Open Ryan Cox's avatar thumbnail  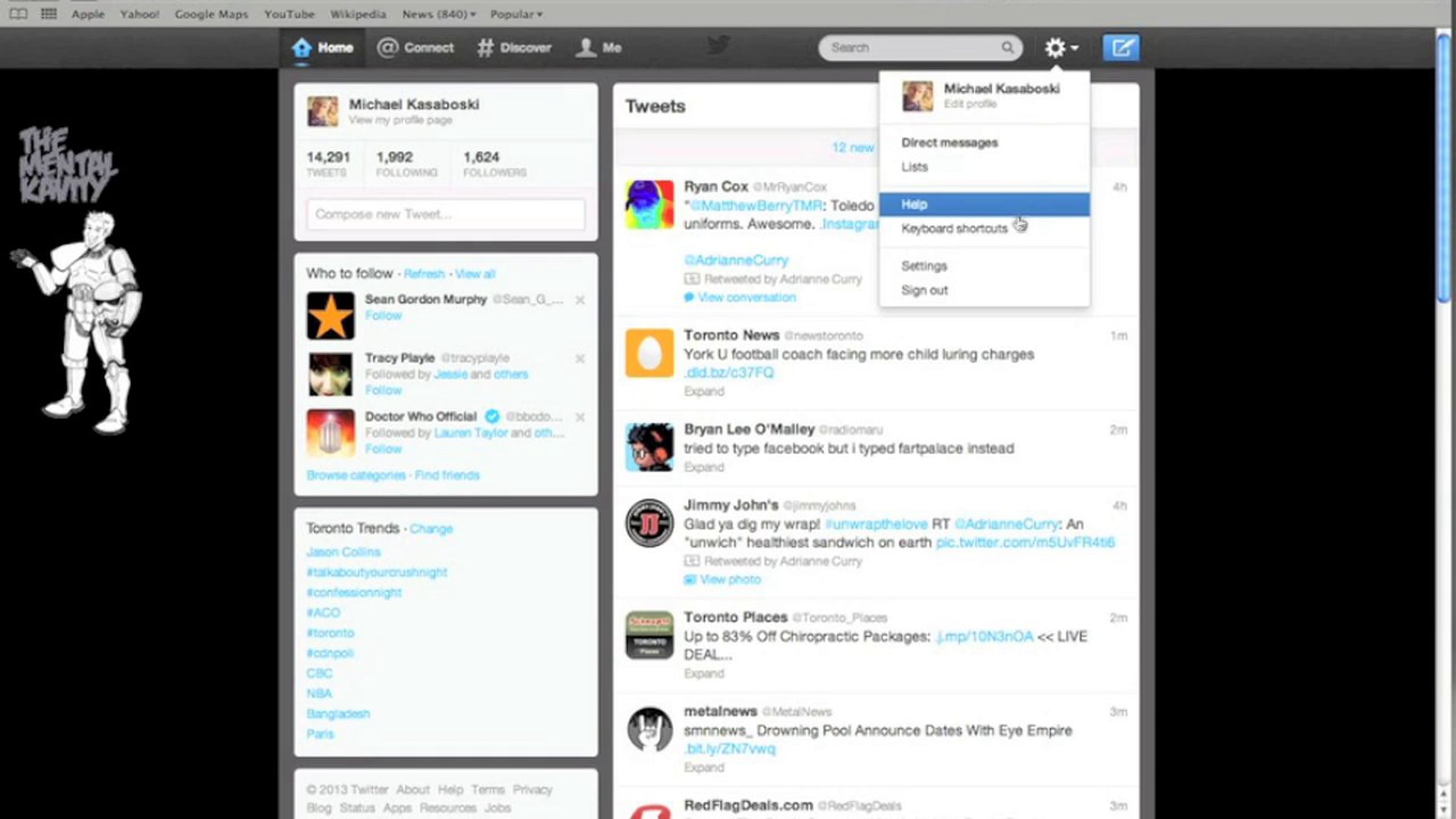[x=649, y=204]
